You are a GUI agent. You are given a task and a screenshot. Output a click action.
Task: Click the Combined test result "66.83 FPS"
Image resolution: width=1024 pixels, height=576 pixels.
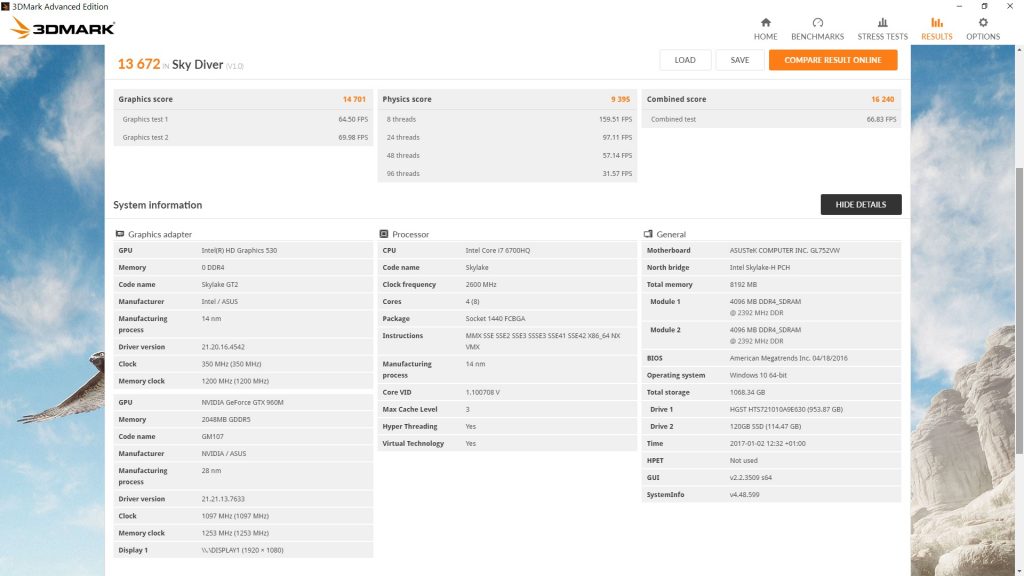click(881, 120)
